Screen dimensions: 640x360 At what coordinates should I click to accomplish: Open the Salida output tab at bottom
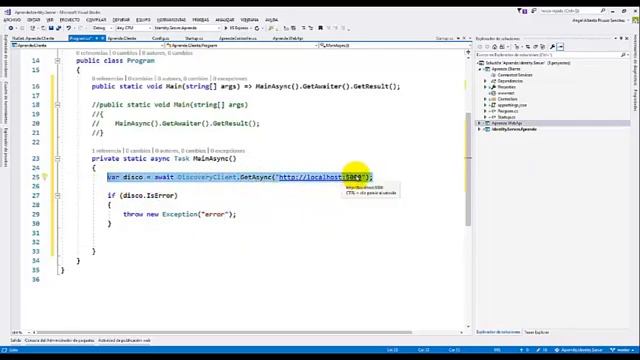tap(16, 340)
